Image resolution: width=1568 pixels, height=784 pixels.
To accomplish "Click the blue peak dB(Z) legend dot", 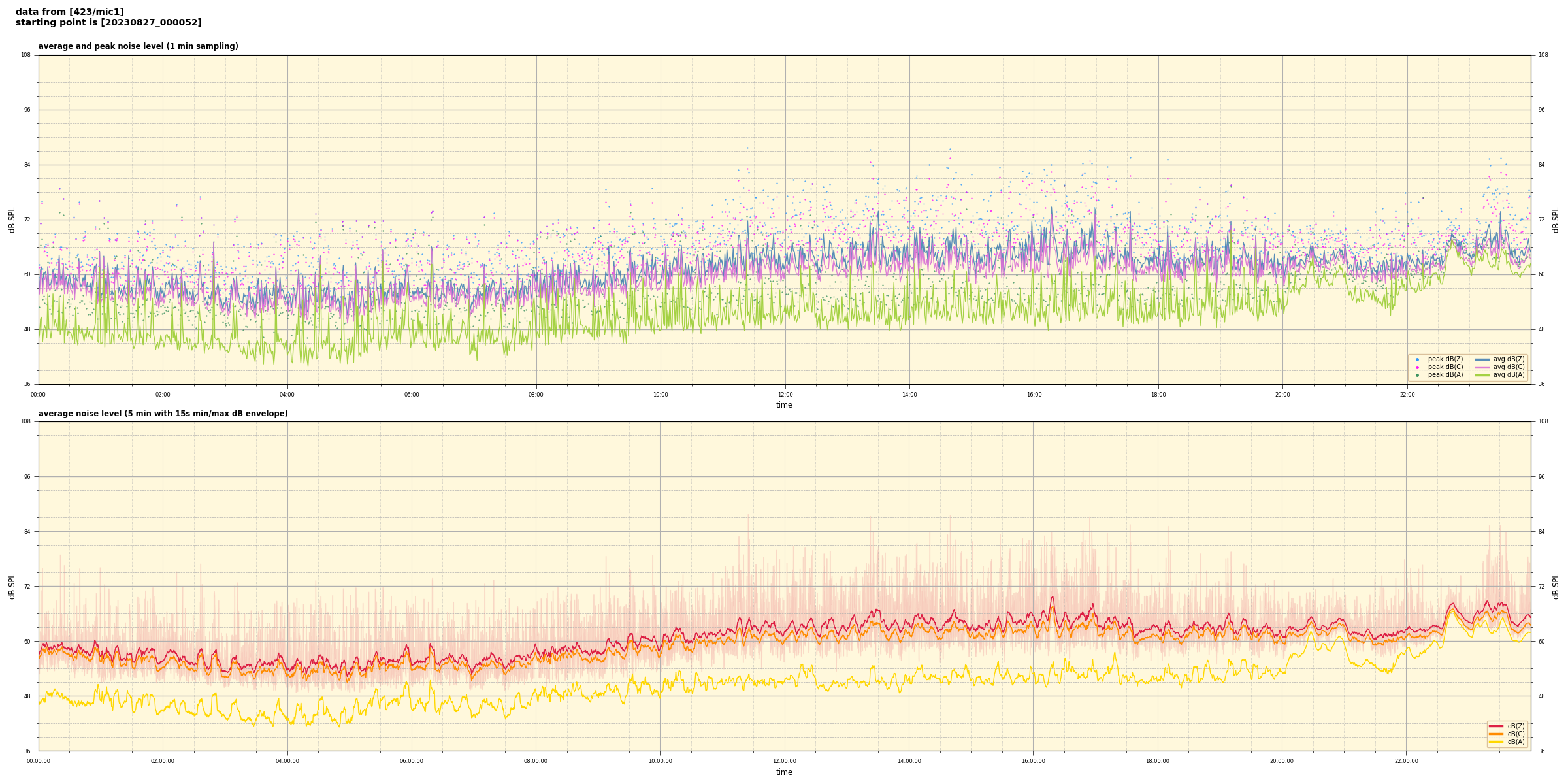I will [x=1417, y=359].
